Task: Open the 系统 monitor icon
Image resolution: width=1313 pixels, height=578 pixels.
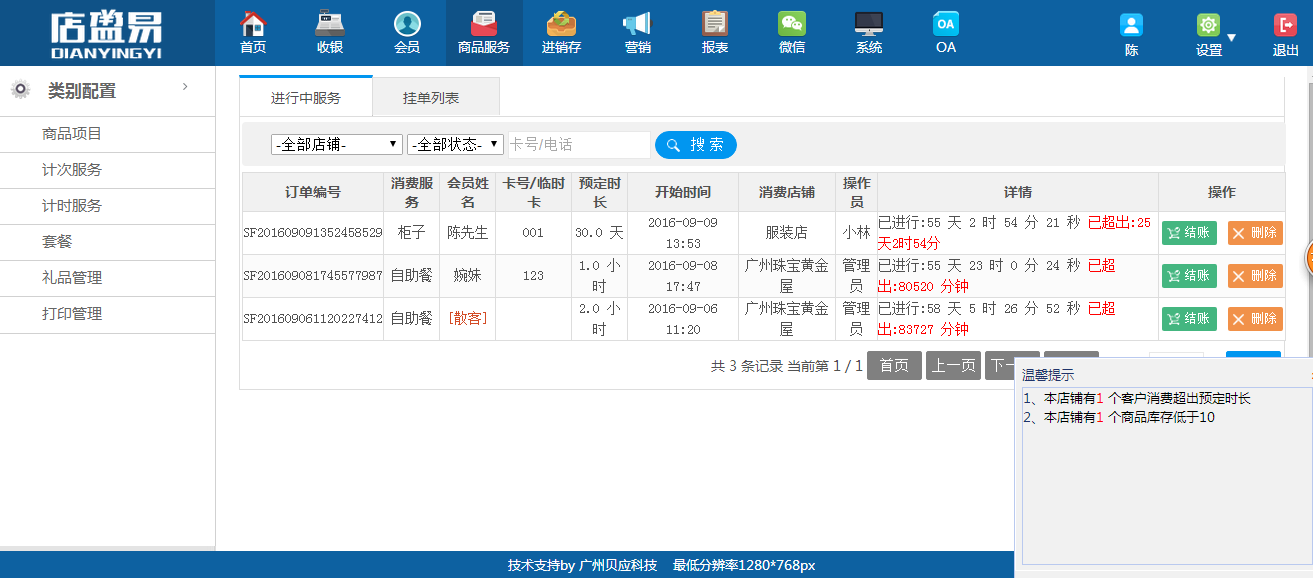Action: pyautogui.click(x=869, y=24)
